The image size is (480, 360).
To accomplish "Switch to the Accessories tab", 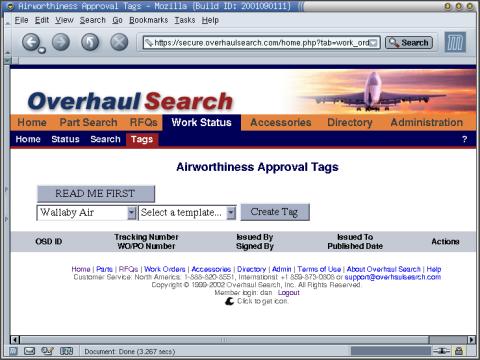I will pyautogui.click(x=281, y=122).
